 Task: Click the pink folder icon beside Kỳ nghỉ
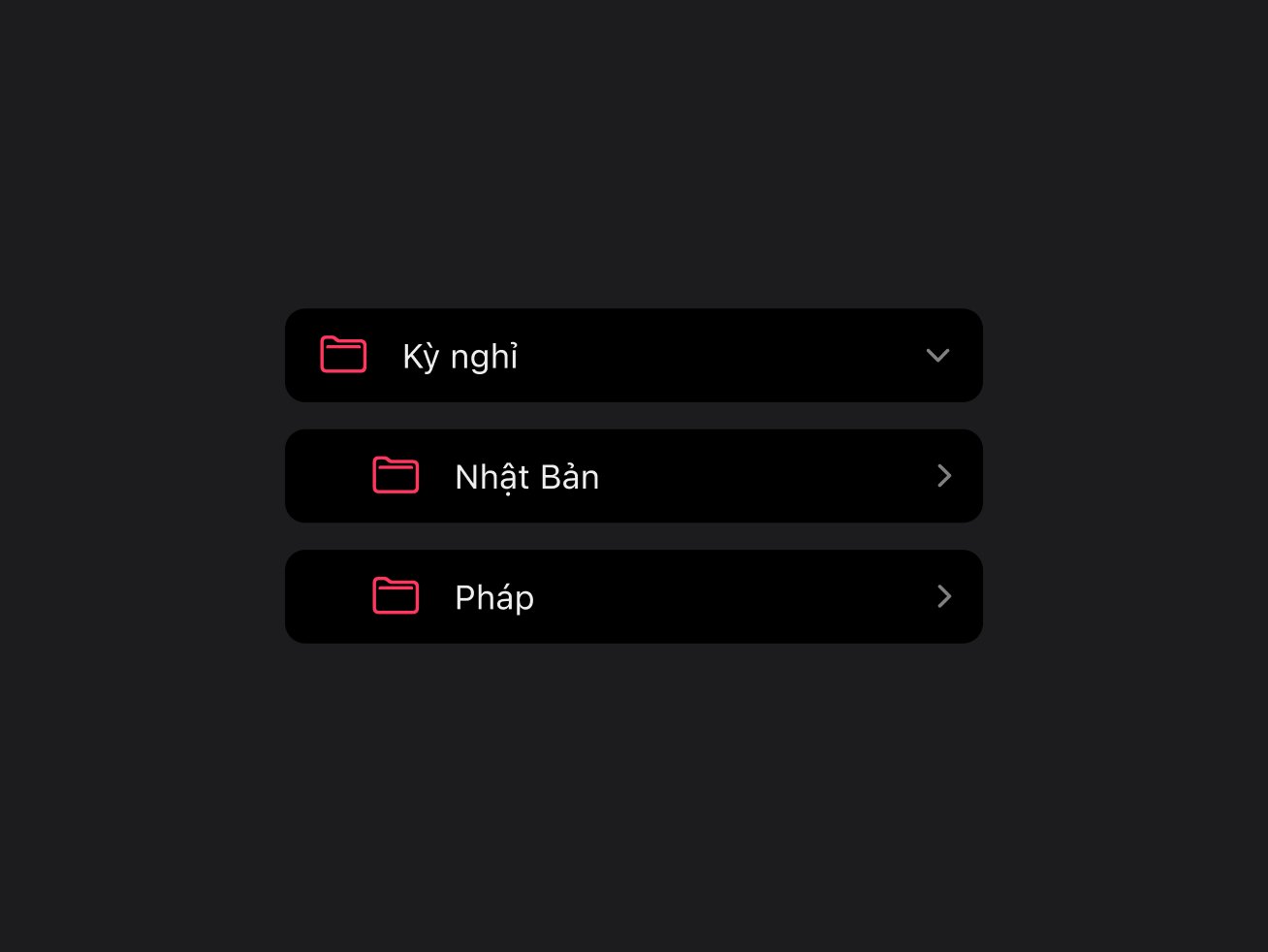pyautogui.click(x=343, y=355)
